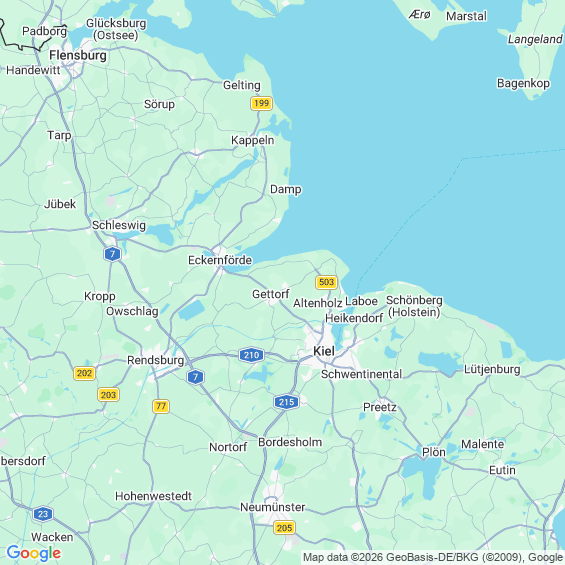Select the Kiel city label
The height and width of the screenshot is (565, 565).
[324, 351]
